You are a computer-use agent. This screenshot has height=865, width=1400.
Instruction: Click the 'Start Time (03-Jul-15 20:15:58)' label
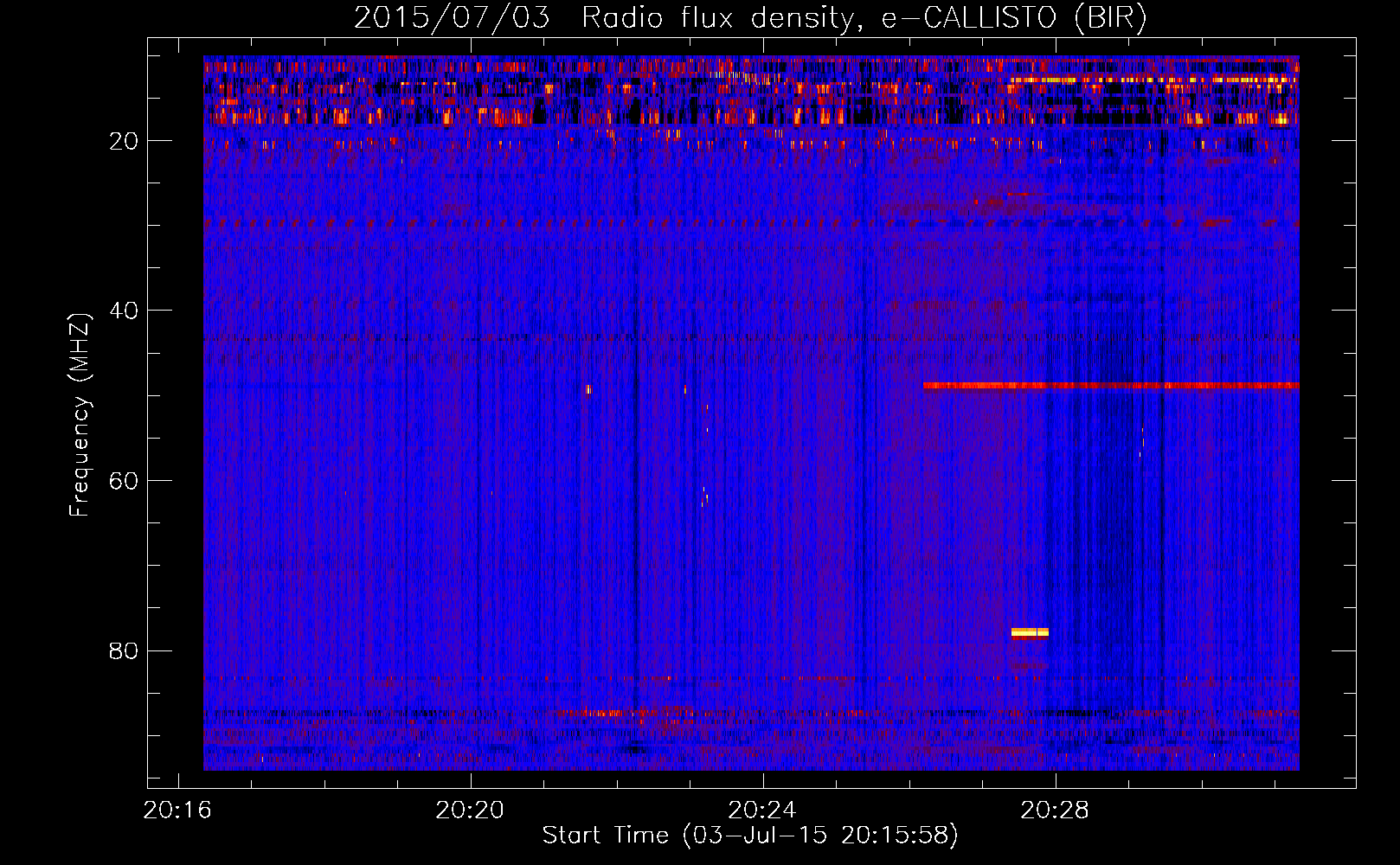point(750,836)
